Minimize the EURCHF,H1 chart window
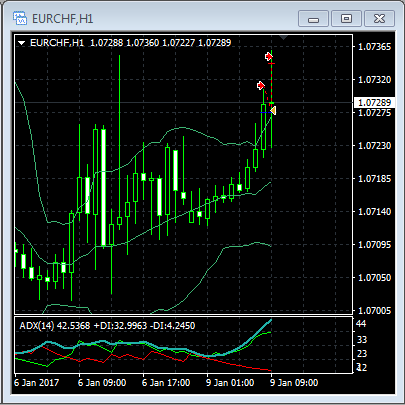The width and height of the screenshot is (405, 405). click(313, 18)
